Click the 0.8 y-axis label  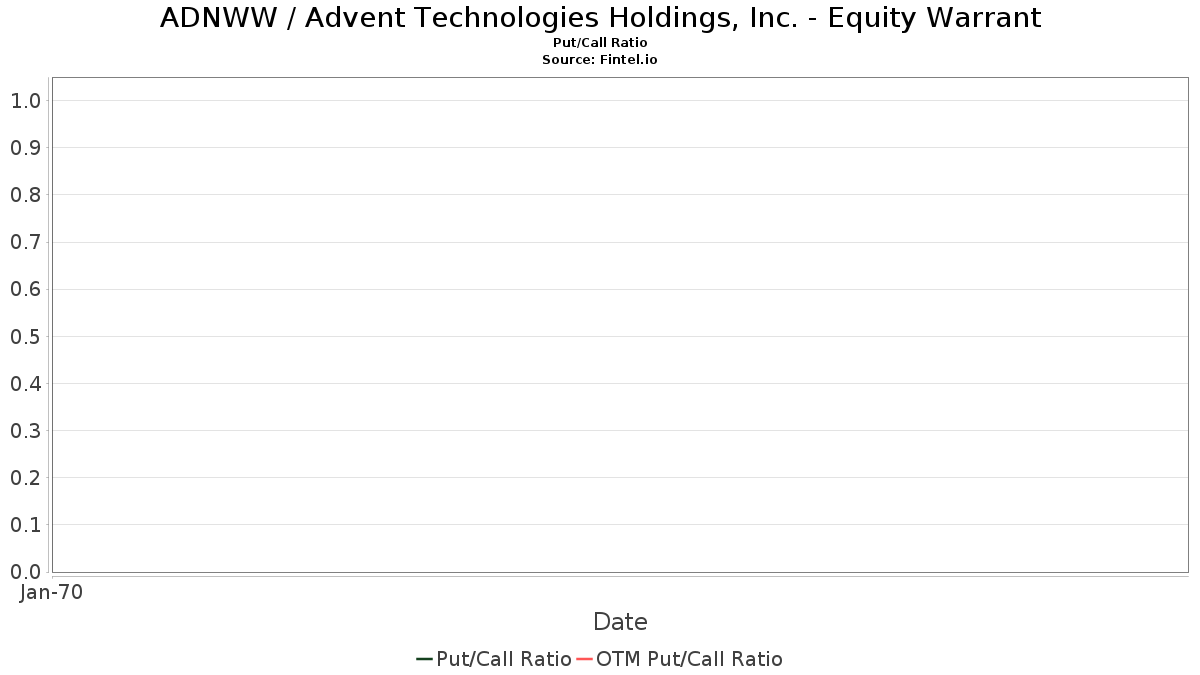coord(25,195)
